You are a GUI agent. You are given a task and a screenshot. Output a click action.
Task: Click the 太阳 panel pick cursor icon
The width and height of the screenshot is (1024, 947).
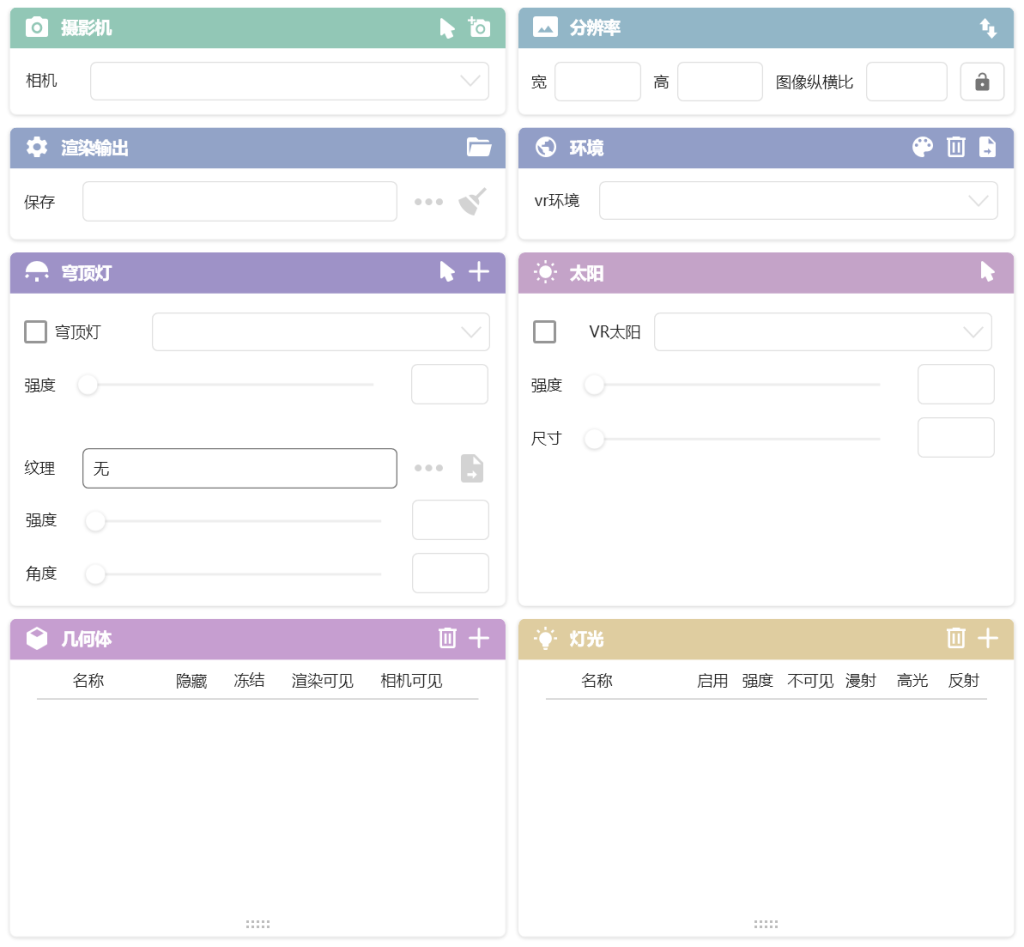(x=987, y=272)
